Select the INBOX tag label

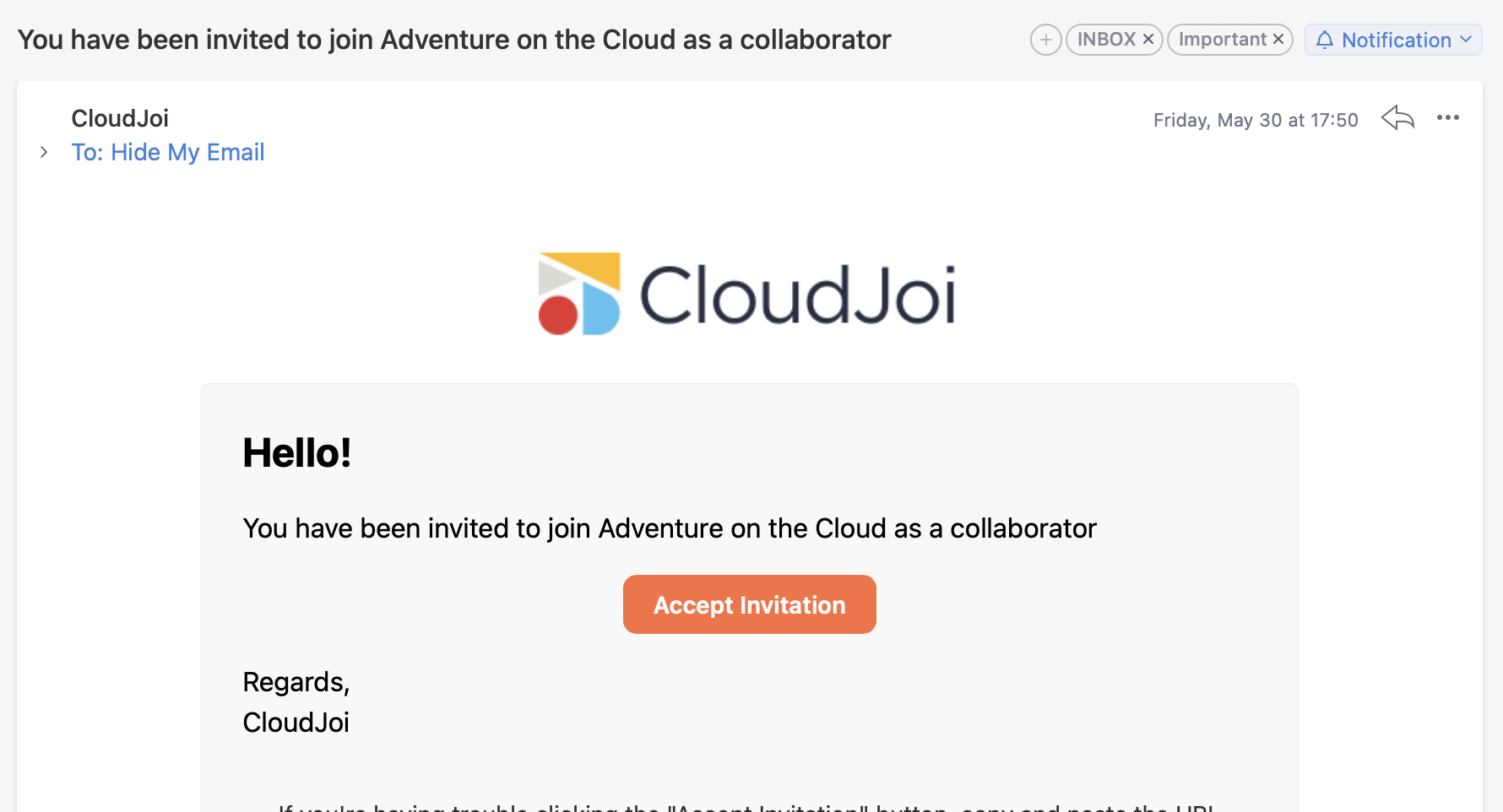(1105, 40)
